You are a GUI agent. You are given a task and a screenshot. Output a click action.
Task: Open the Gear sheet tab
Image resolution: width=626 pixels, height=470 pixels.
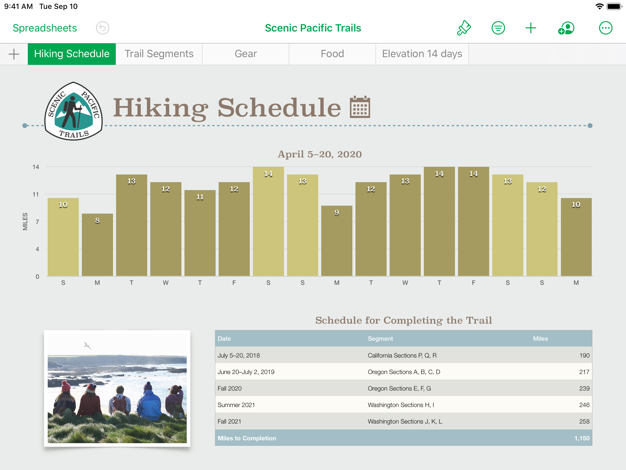245,54
